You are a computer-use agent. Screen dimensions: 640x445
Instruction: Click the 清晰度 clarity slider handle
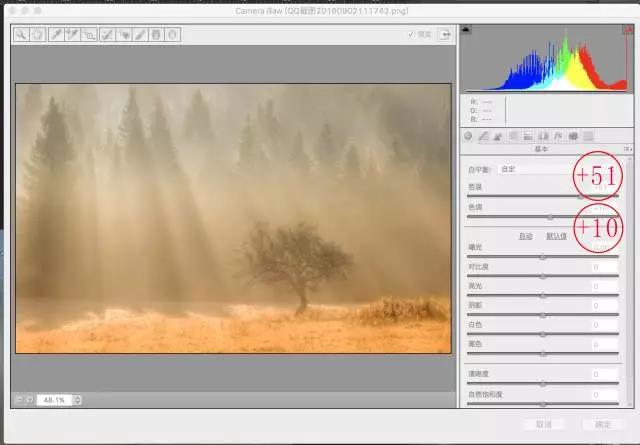coord(543,384)
